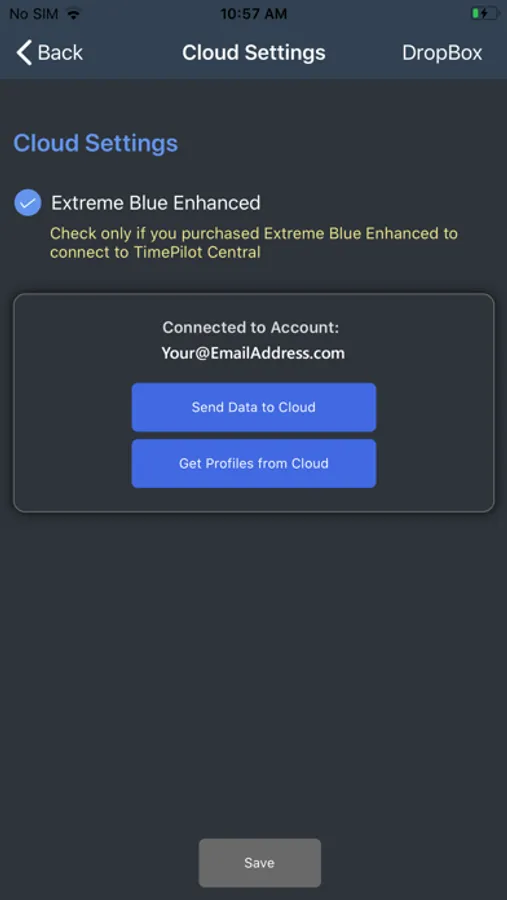Tap the Back text in navigation bar
This screenshot has height=900, width=507.
(60, 53)
